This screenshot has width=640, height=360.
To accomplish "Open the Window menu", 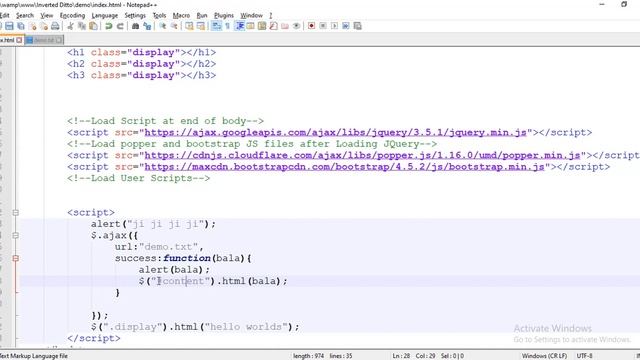I will coord(251,16).
